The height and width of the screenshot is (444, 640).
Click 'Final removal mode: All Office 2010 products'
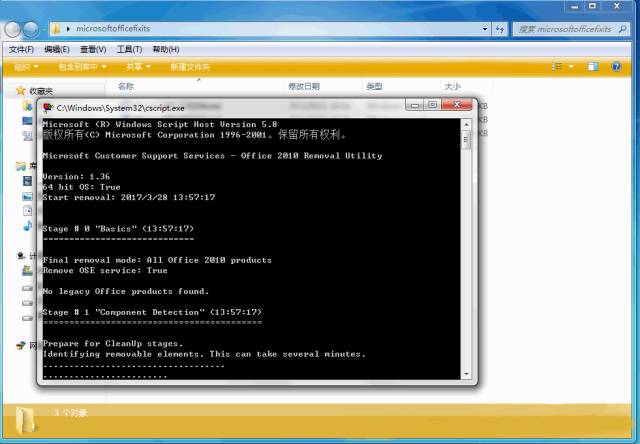click(157, 260)
